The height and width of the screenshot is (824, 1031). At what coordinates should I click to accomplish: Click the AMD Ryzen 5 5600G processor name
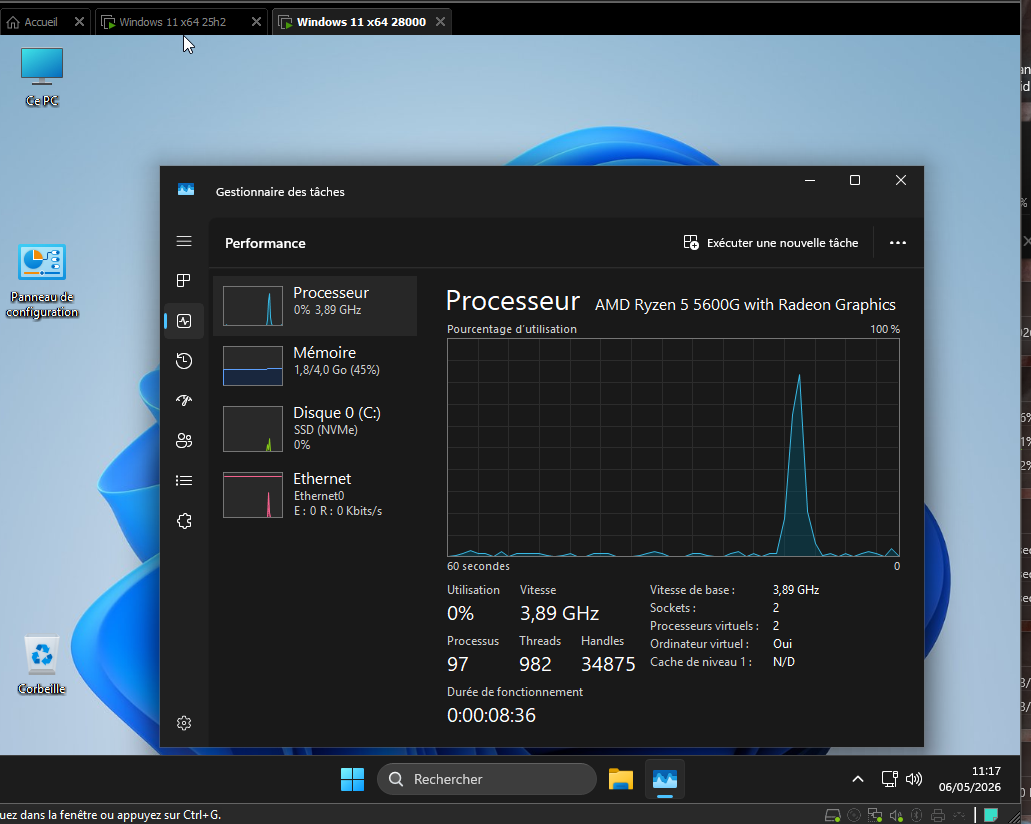tap(745, 304)
